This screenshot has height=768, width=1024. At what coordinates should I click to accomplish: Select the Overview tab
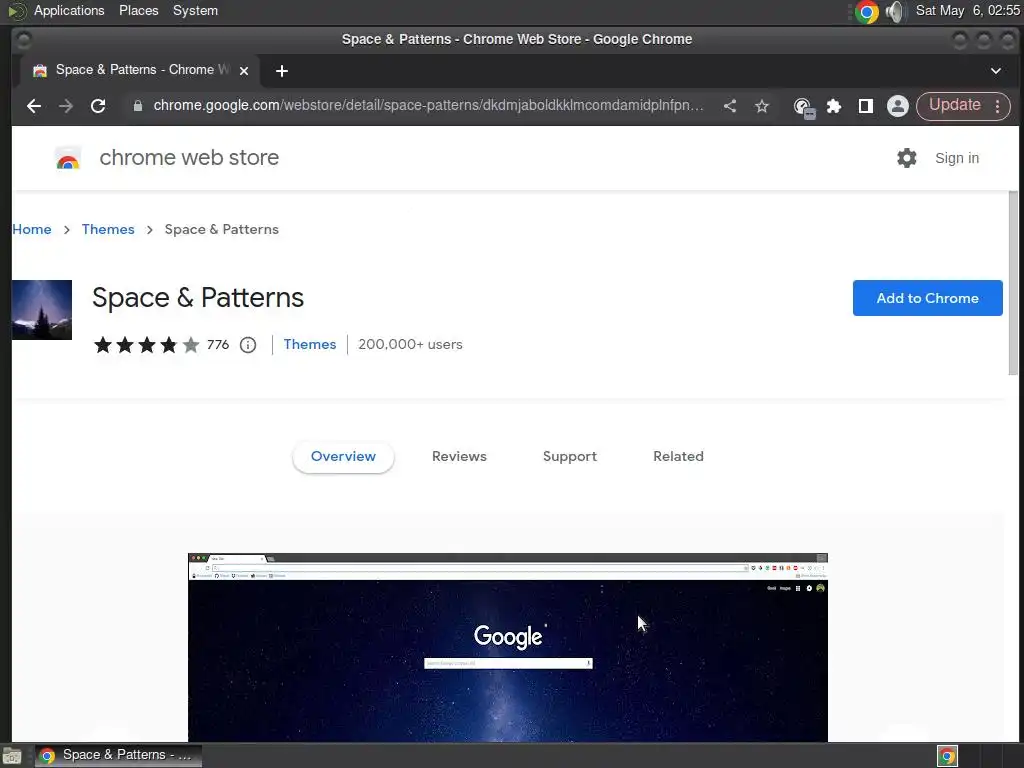click(x=343, y=456)
